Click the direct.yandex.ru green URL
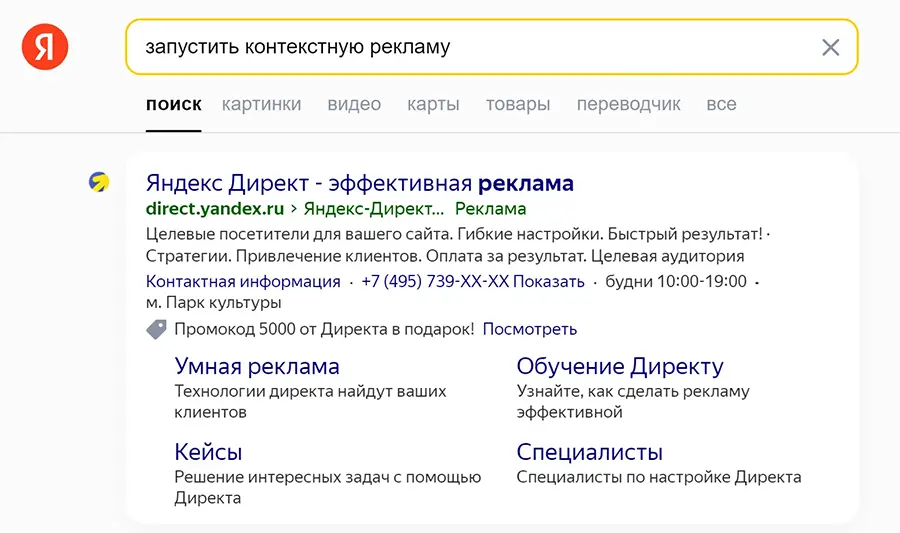The height and width of the screenshot is (533, 900). pos(215,209)
